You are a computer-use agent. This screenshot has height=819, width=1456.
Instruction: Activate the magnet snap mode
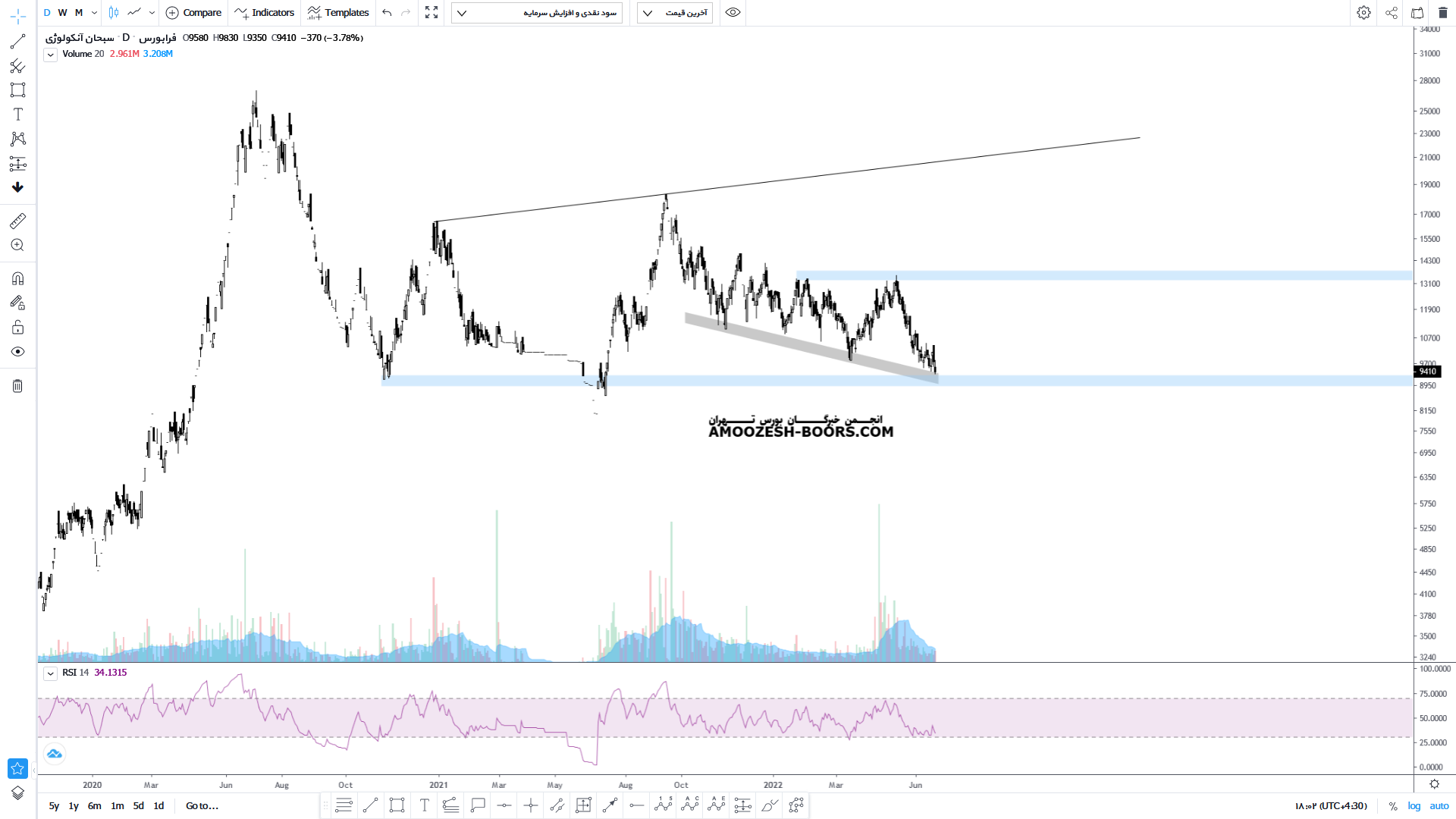[17, 278]
